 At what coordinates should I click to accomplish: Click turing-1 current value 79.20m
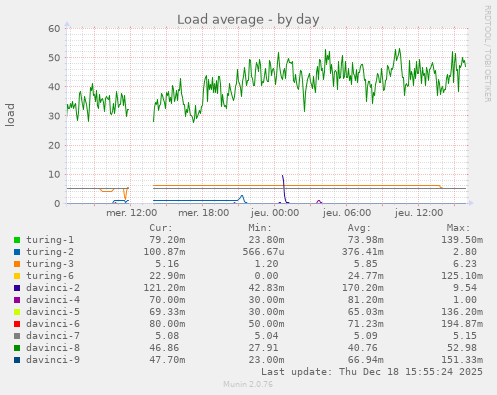point(167,240)
